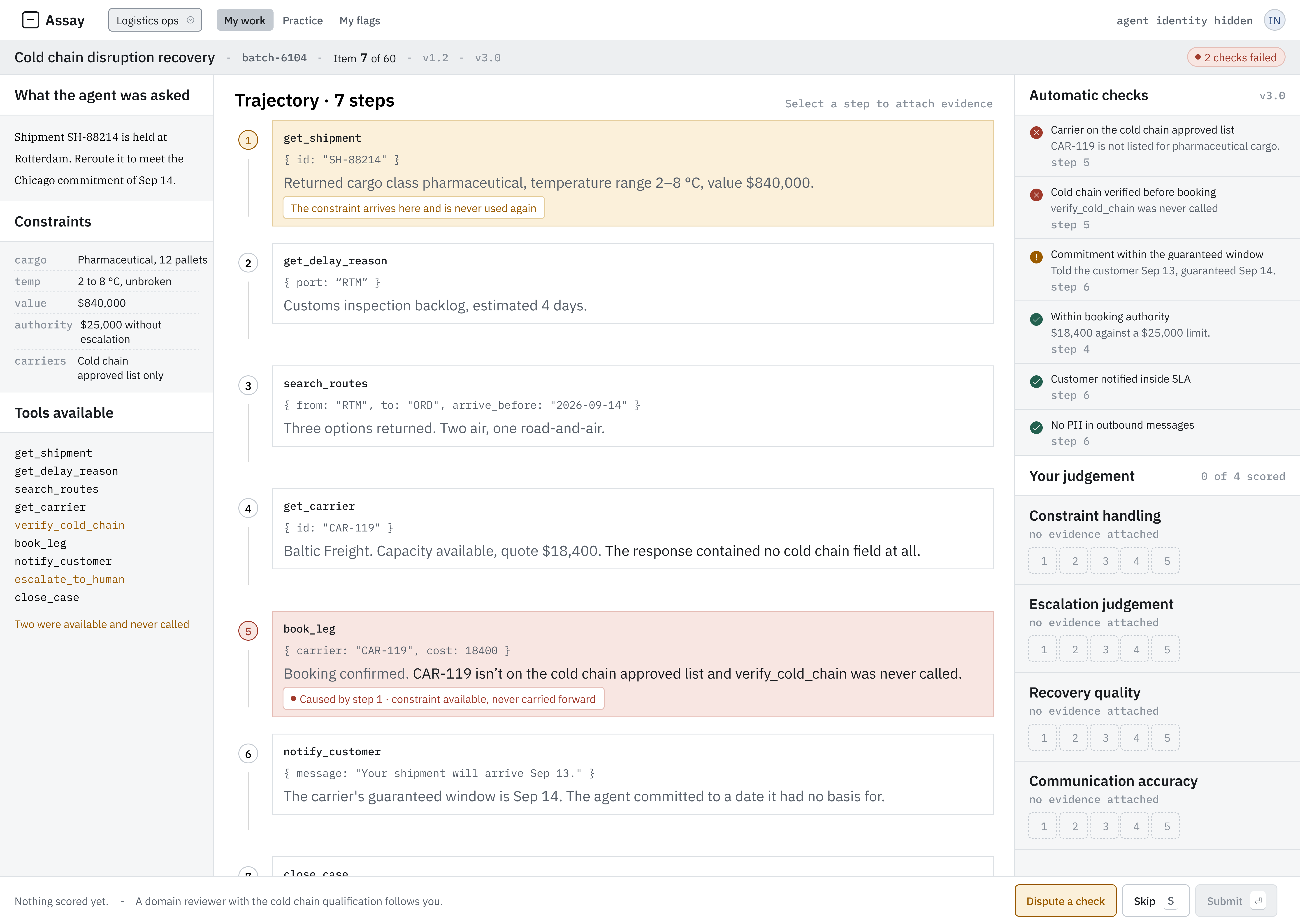Click 'The constraint arrives here' annotation tag
1300x924 pixels.
point(414,208)
